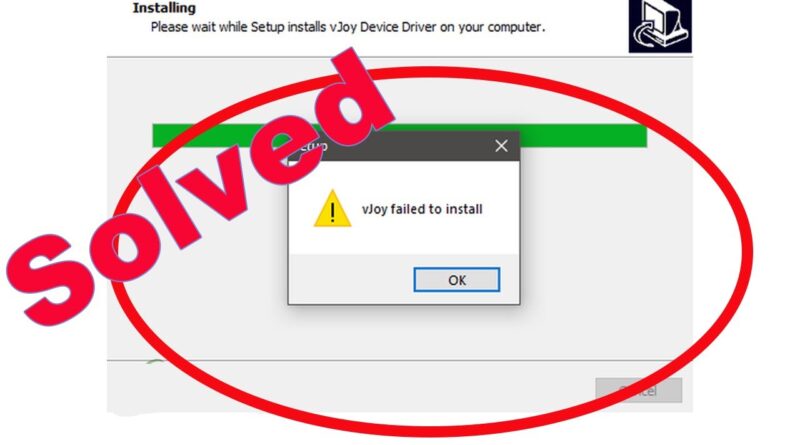Click "vJoy Device Driver" in the header description
Image resolution: width=800 pixels, height=445 pixels.
click(383, 27)
